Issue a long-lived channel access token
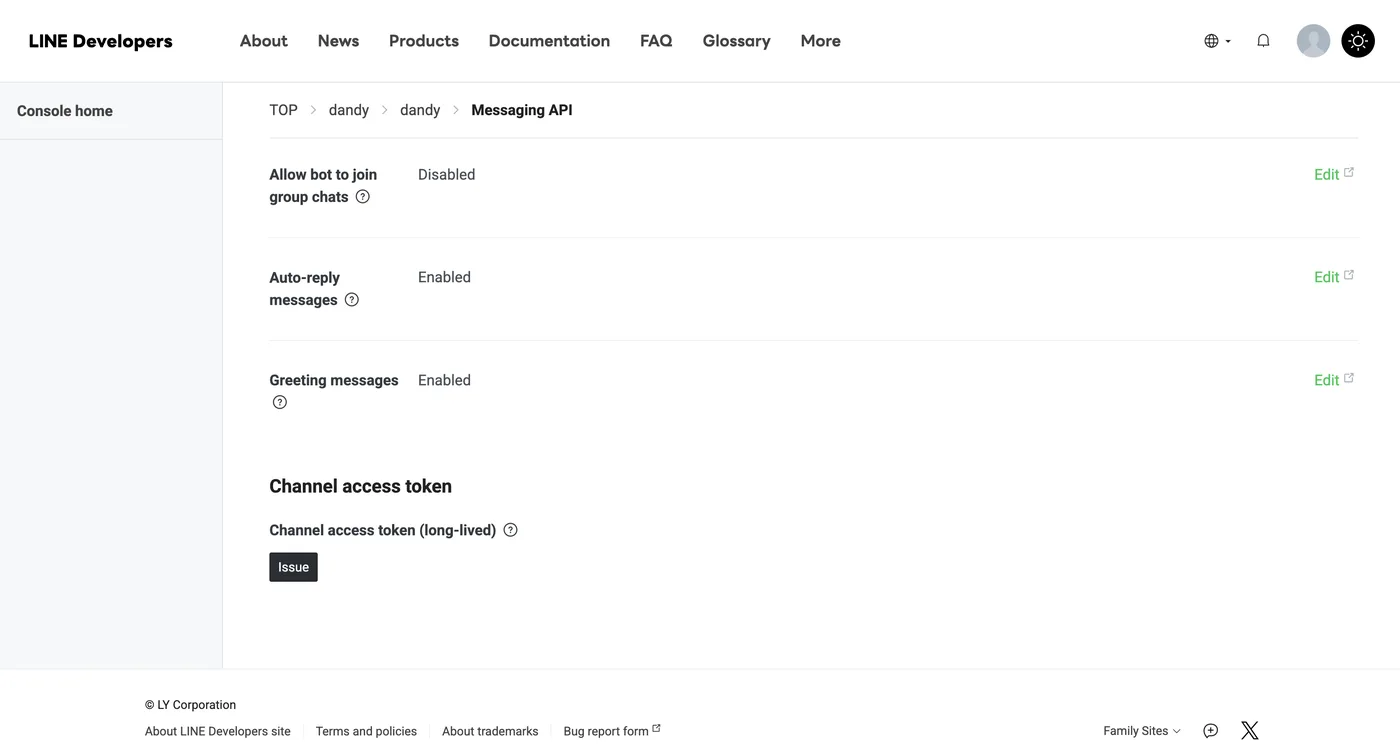Viewport: 1400px width, 754px height. click(293, 567)
